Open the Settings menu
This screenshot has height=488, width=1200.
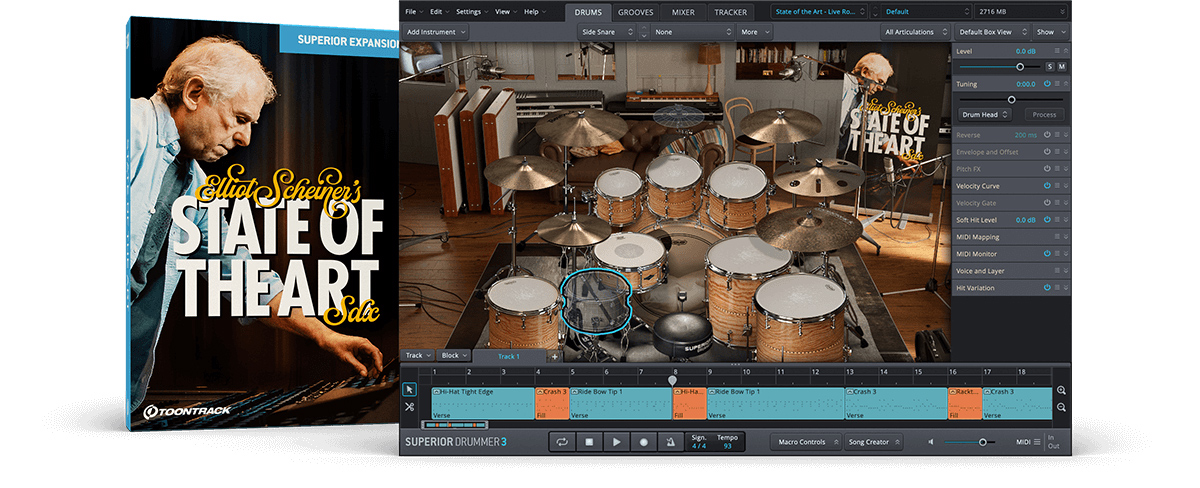coord(470,11)
